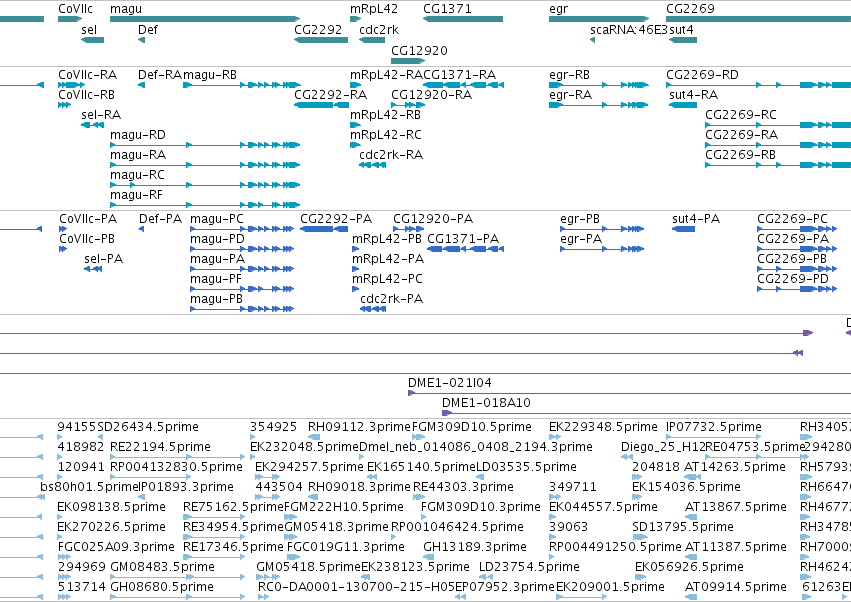The image size is (851, 602).
Task: Select the CG1371 gene label
Action: [x=447, y=9]
